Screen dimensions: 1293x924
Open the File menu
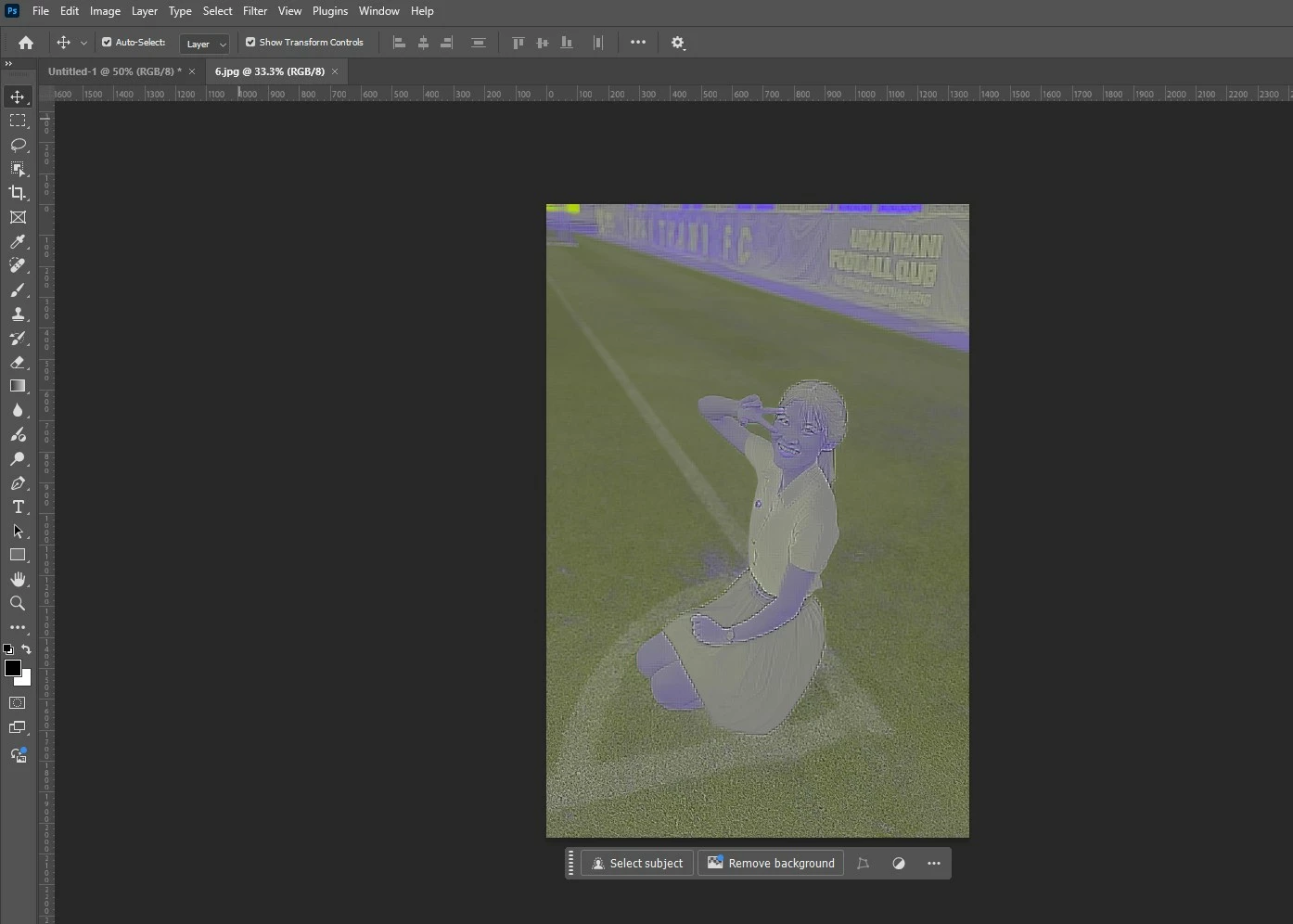tap(41, 11)
